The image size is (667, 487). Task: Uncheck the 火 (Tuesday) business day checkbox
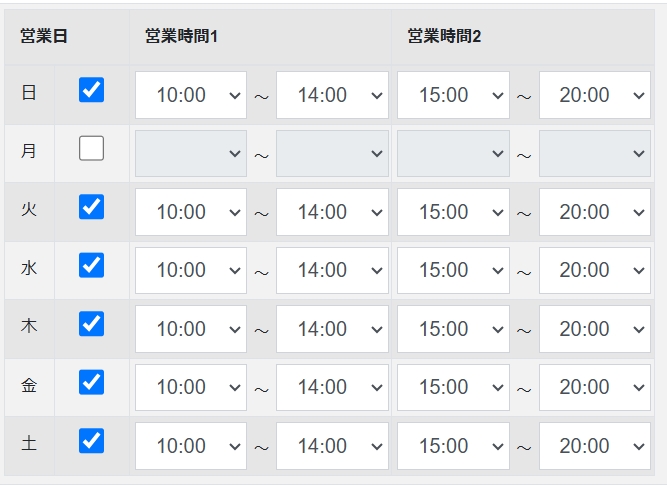click(x=91, y=207)
